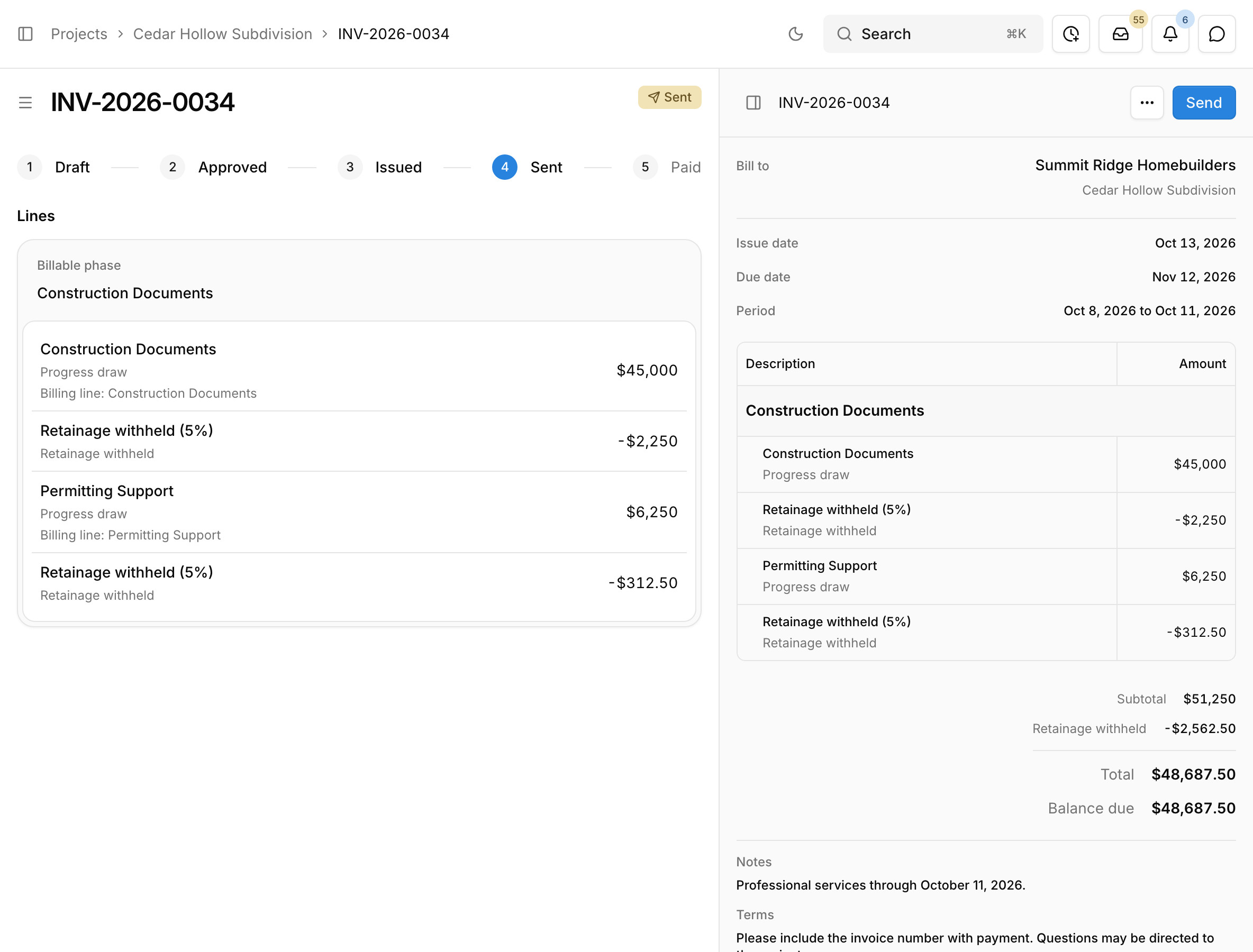Image resolution: width=1253 pixels, height=952 pixels.
Task: Click the issue date Oct 13, 2026
Action: tap(1195, 243)
